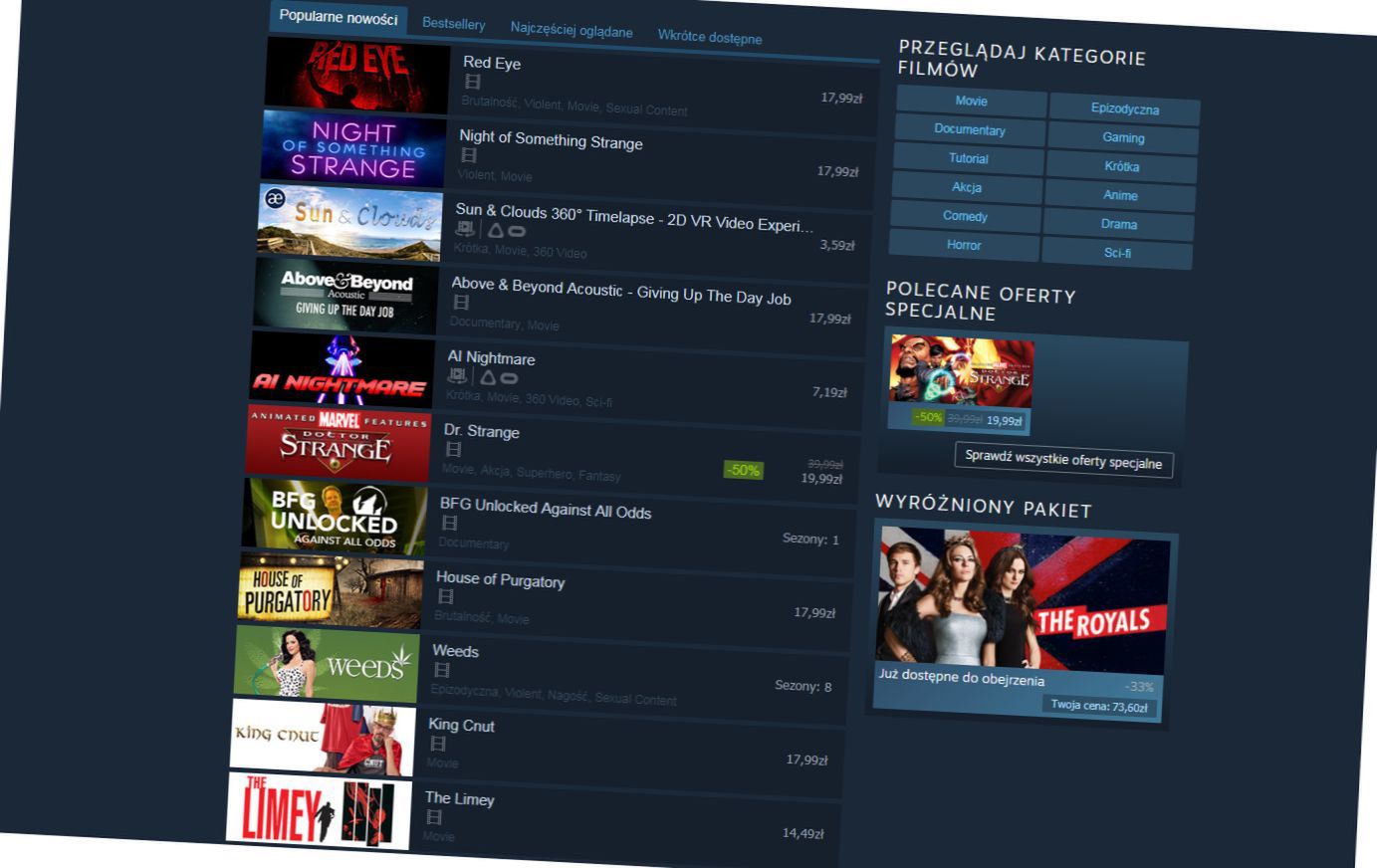Viewport: 1377px width, 868px height.
Task: Open the Gaming category
Action: pos(1123,137)
